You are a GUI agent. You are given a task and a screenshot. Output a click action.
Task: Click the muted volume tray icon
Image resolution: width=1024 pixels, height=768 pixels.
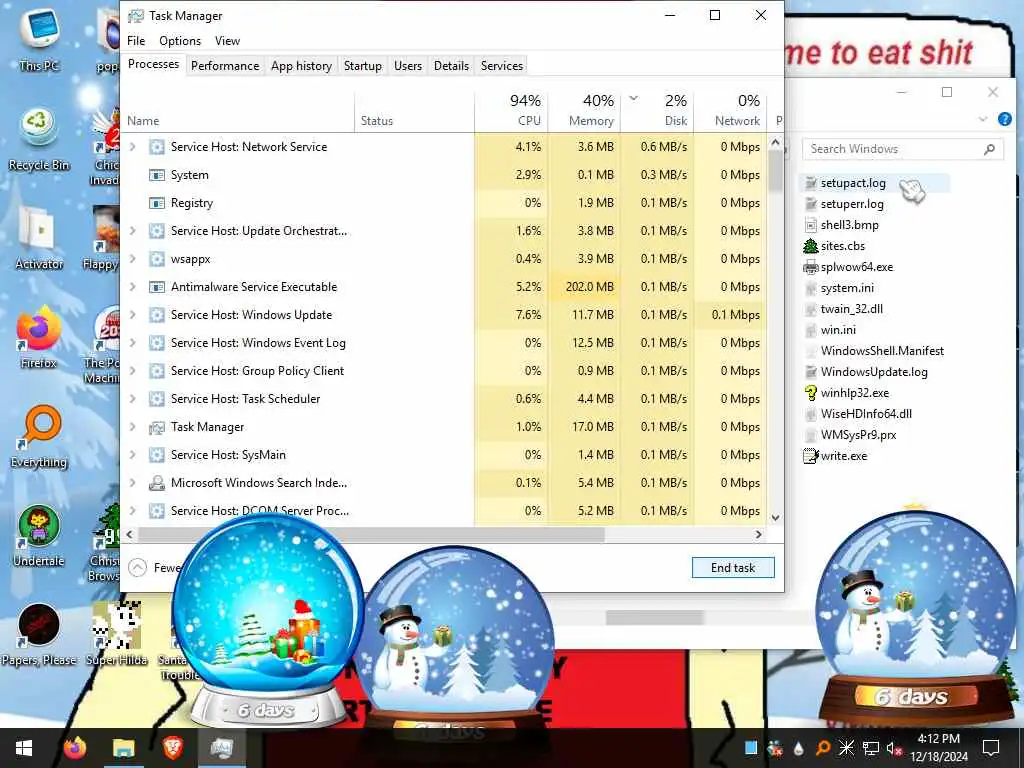pyautogui.click(x=893, y=748)
